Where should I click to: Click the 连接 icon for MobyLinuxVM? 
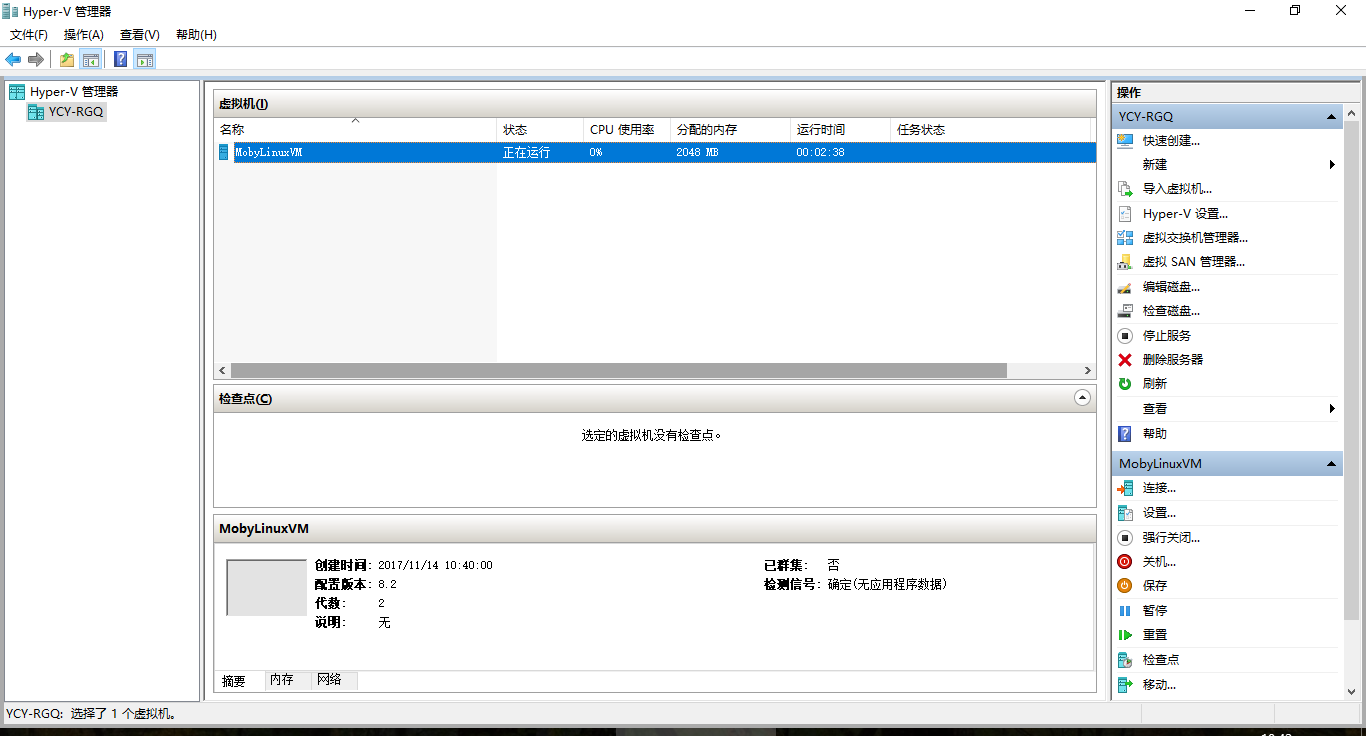[x=1125, y=488]
